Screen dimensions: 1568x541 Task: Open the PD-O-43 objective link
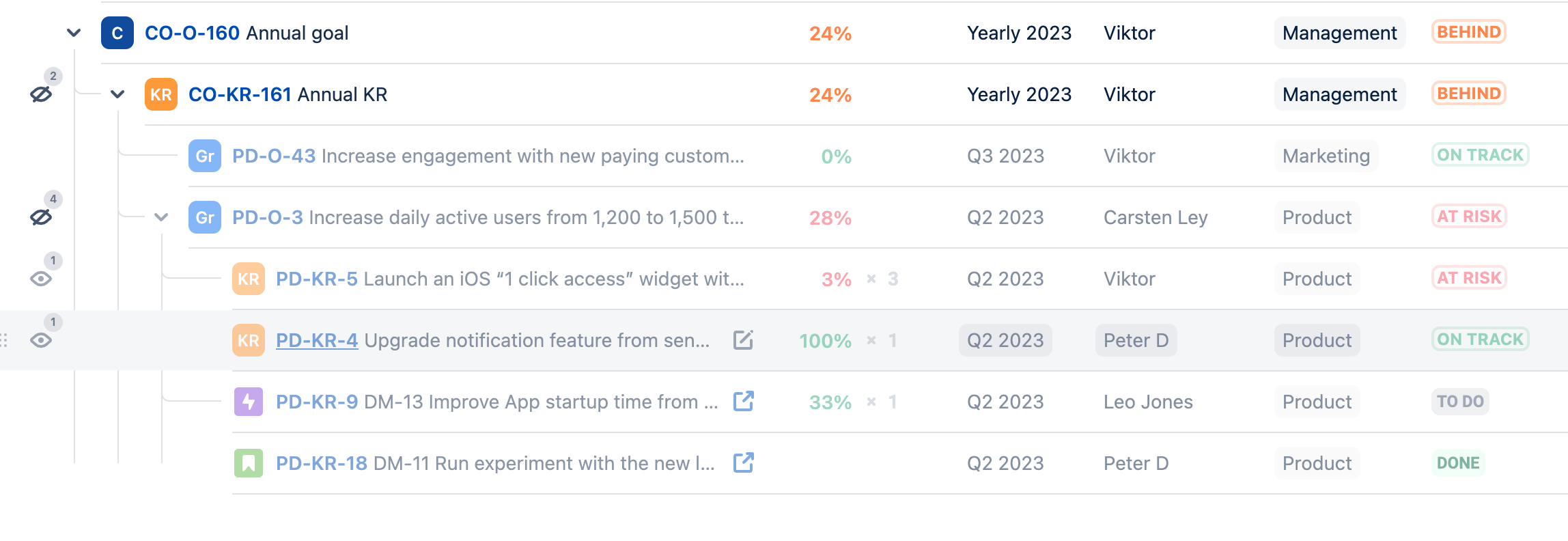click(x=274, y=156)
